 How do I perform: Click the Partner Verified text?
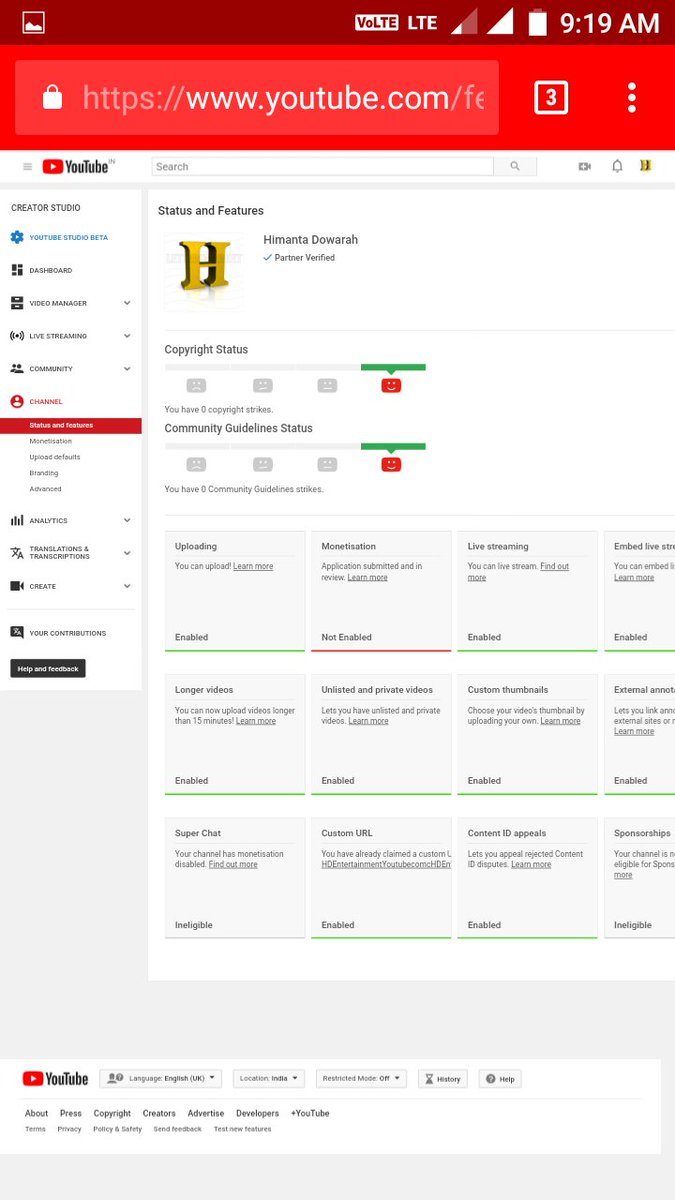[305, 258]
